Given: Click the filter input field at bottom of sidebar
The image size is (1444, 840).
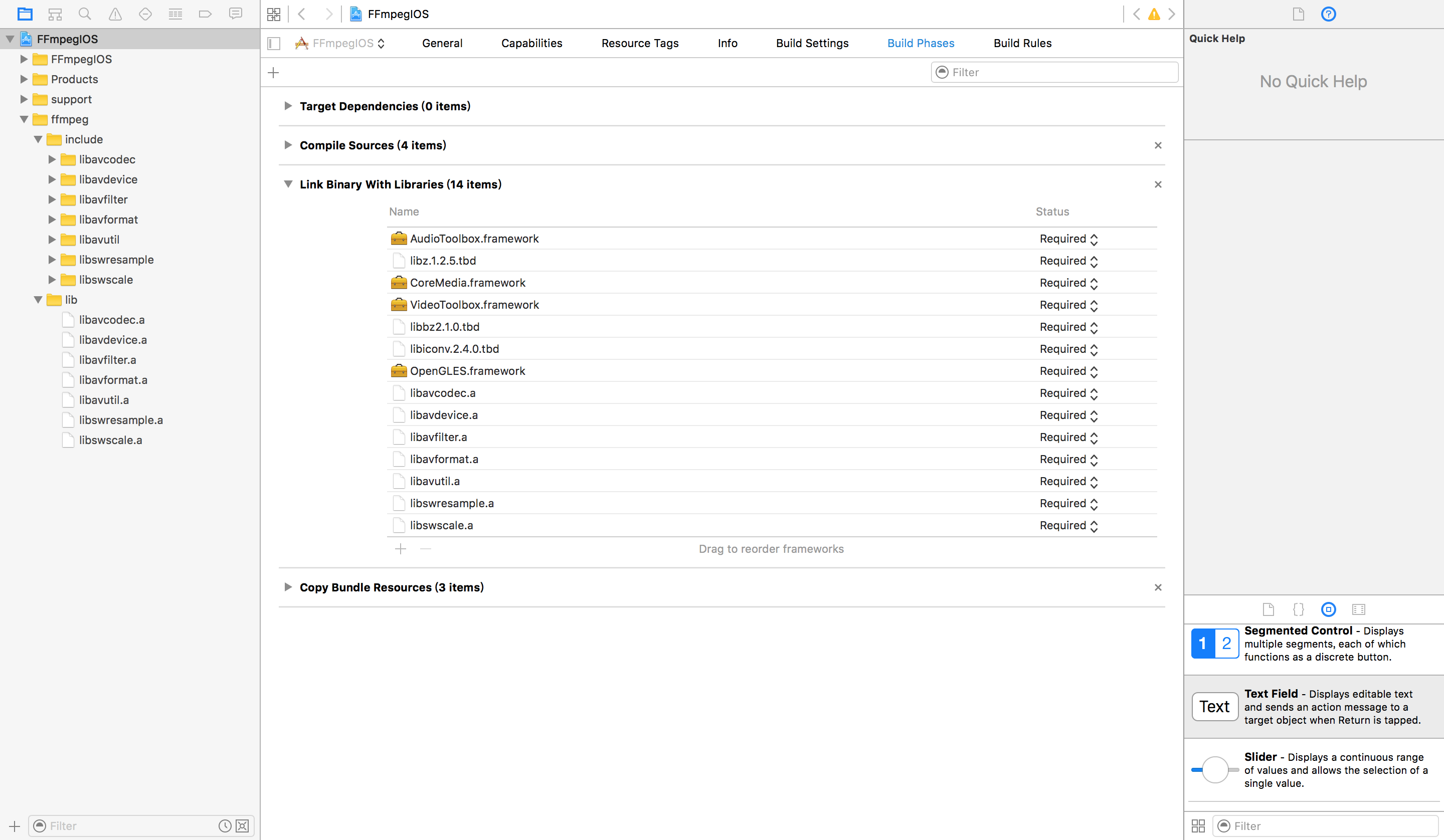Looking at the screenshot, I should tap(130, 825).
